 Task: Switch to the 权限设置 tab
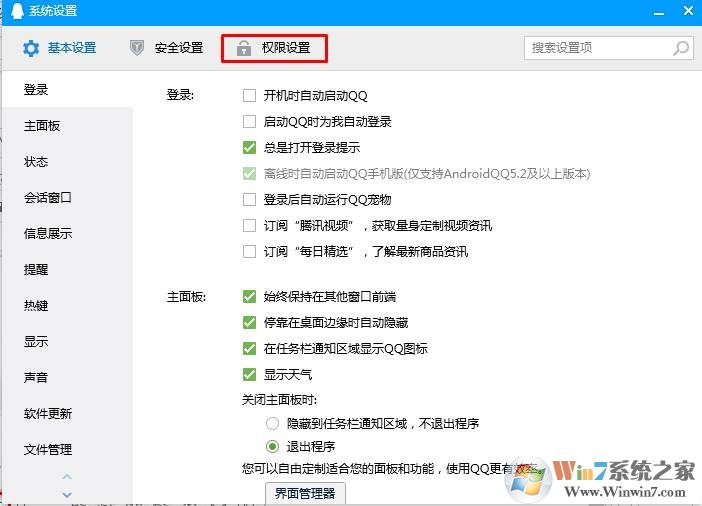(x=274, y=48)
